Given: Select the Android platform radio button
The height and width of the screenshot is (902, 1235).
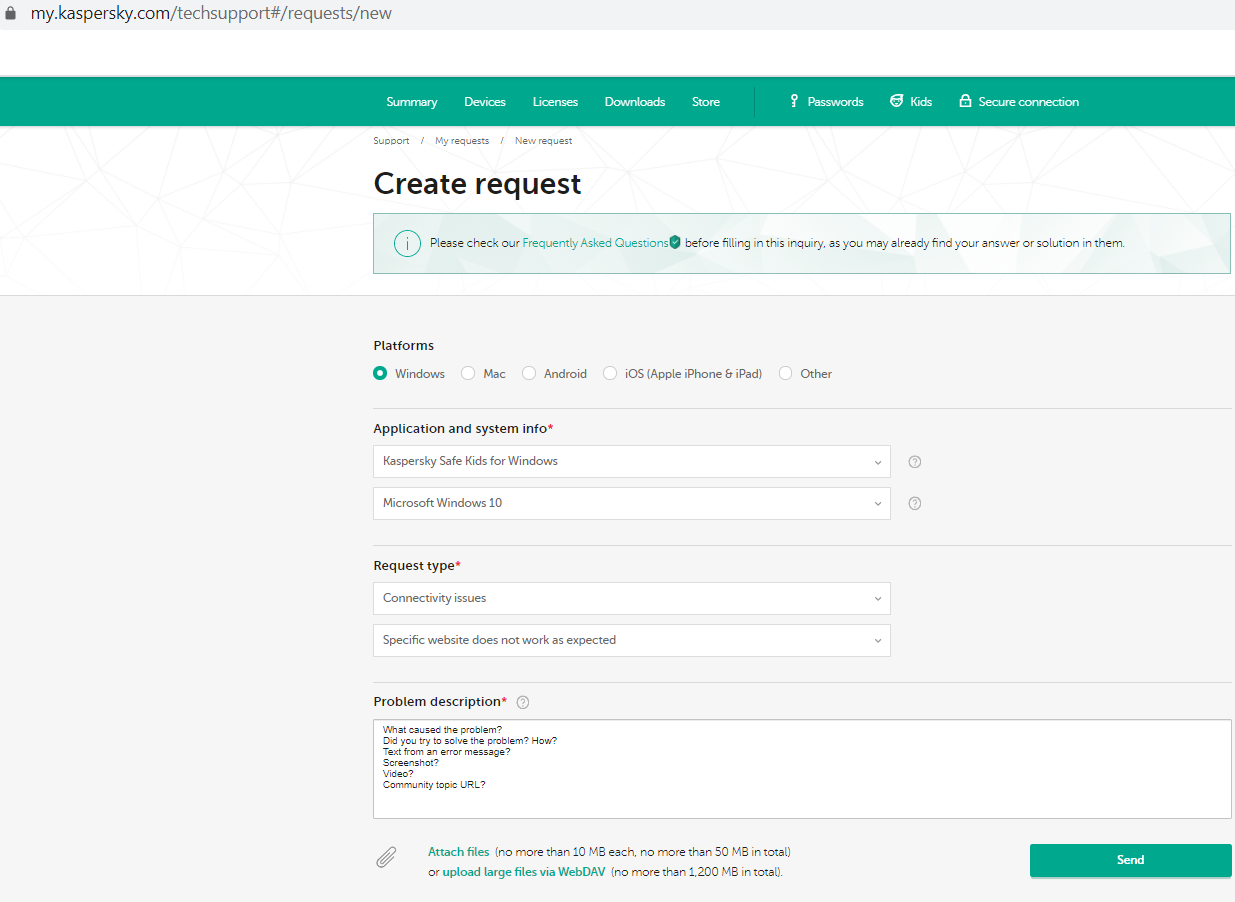Looking at the screenshot, I should coord(529,373).
